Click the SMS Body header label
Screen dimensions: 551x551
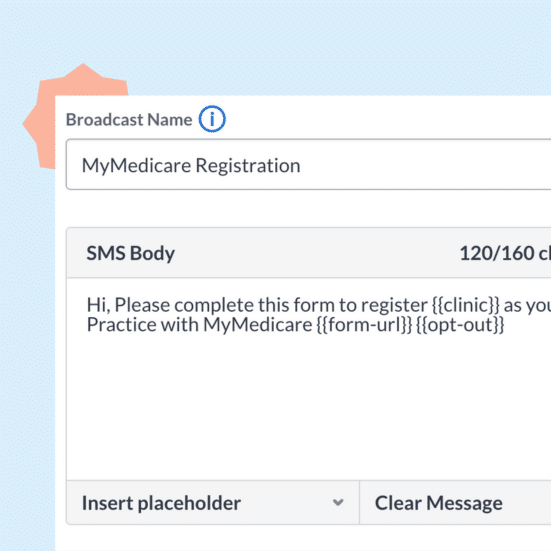(x=131, y=253)
